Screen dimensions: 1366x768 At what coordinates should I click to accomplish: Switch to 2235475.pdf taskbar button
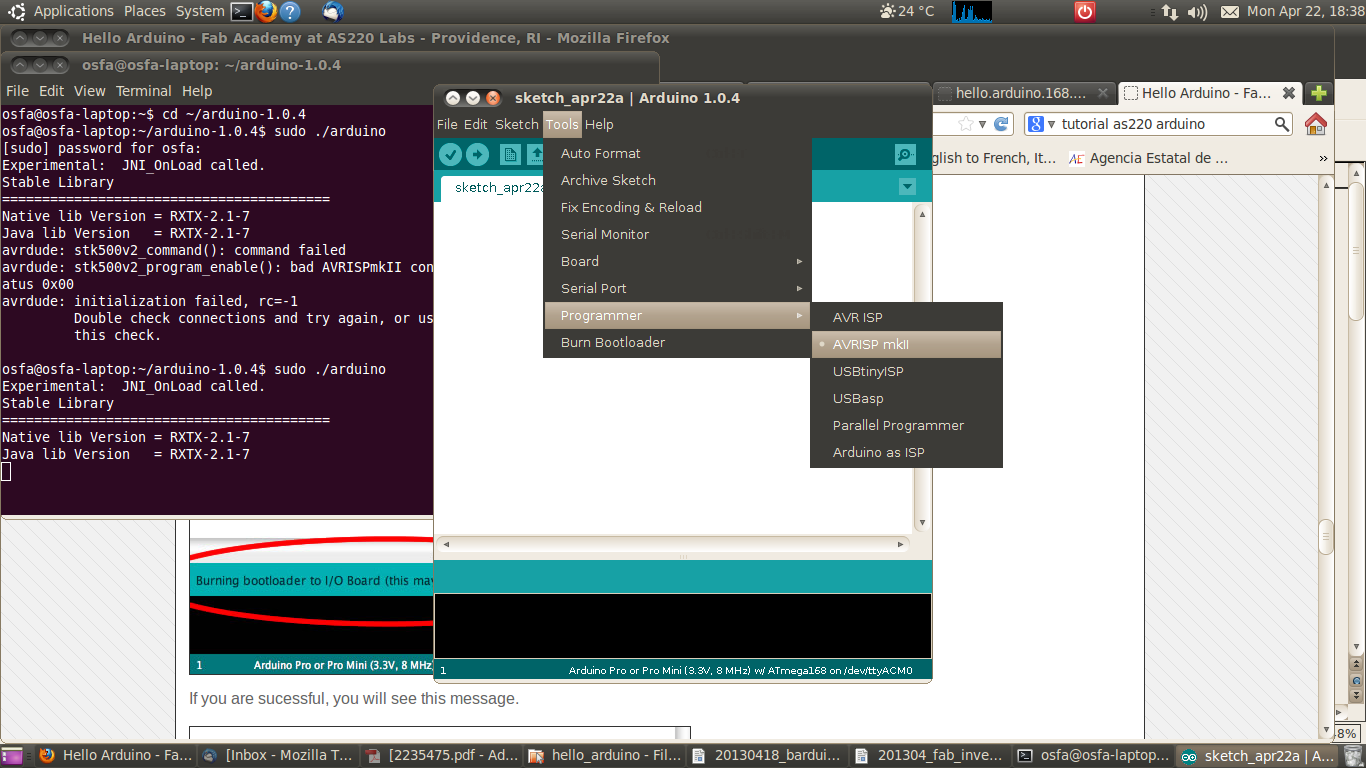click(439, 756)
